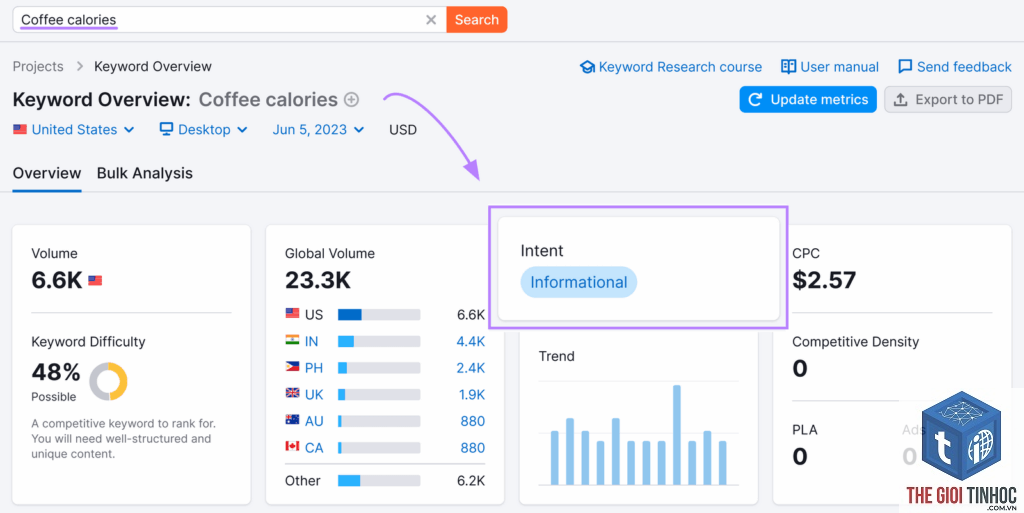Click the graduation cap icon beside Keyword Research course
The width and height of the screenshot is (1024, 513).
point(587,67)
